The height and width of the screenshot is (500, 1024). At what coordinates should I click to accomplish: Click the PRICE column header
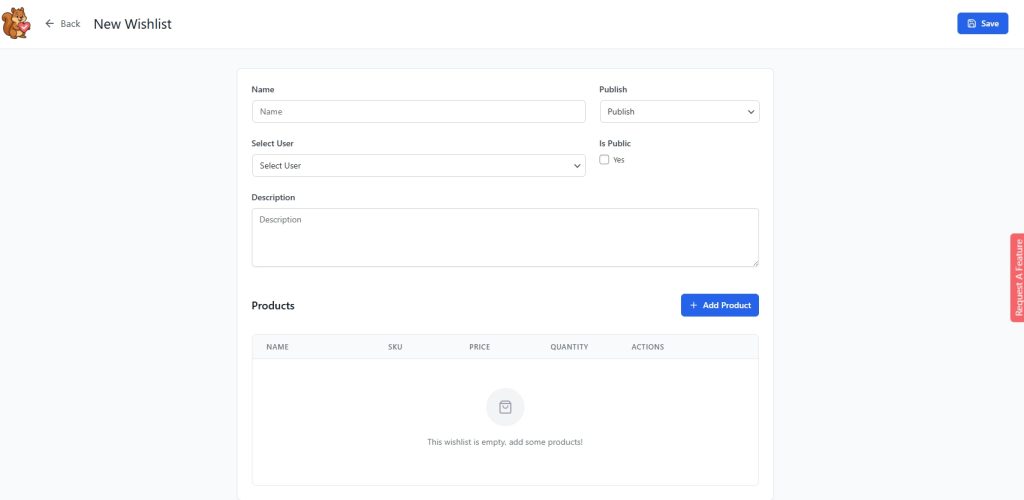(479, 347)
